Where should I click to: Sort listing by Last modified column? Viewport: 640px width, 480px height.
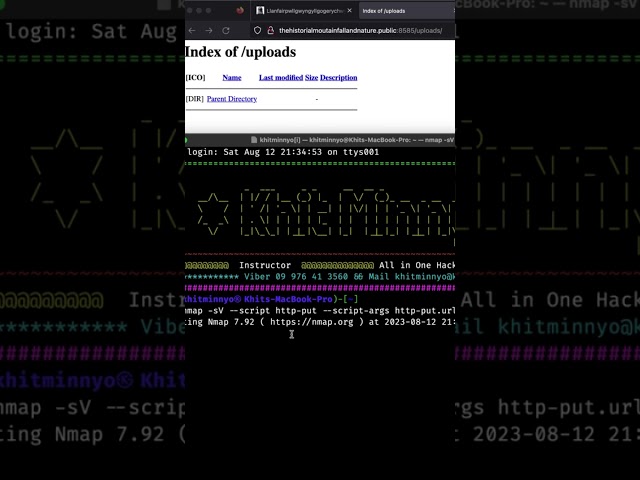[x=281, y=78]
